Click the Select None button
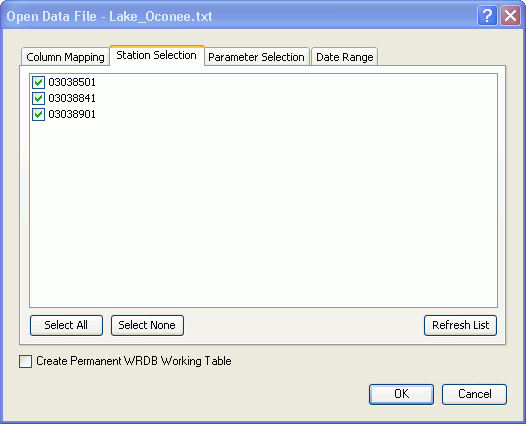The height and width of the screenshot is (424, 526). (147, 325)
